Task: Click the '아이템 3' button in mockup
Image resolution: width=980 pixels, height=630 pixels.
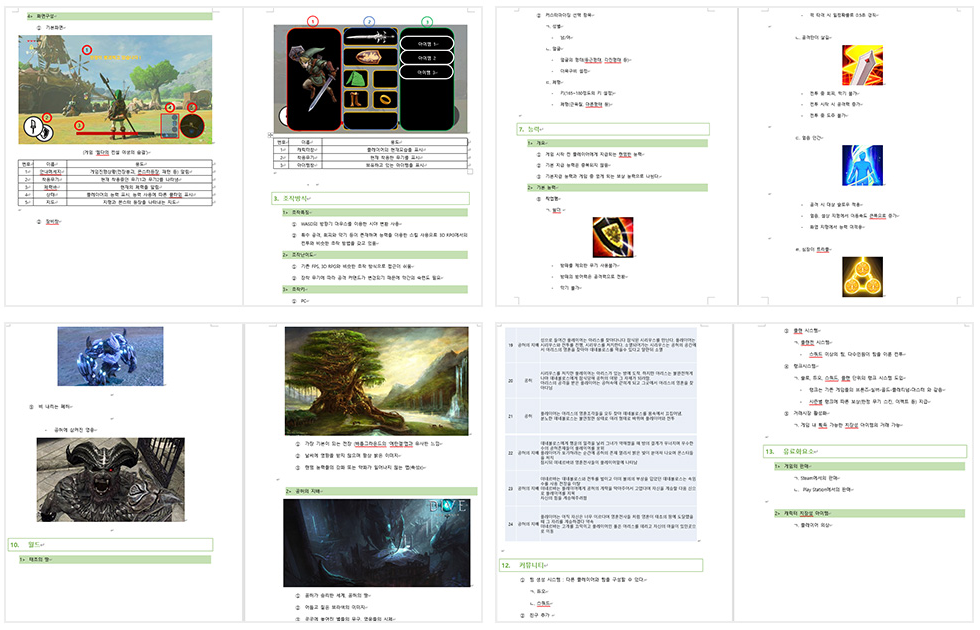Action: point(427,72)
